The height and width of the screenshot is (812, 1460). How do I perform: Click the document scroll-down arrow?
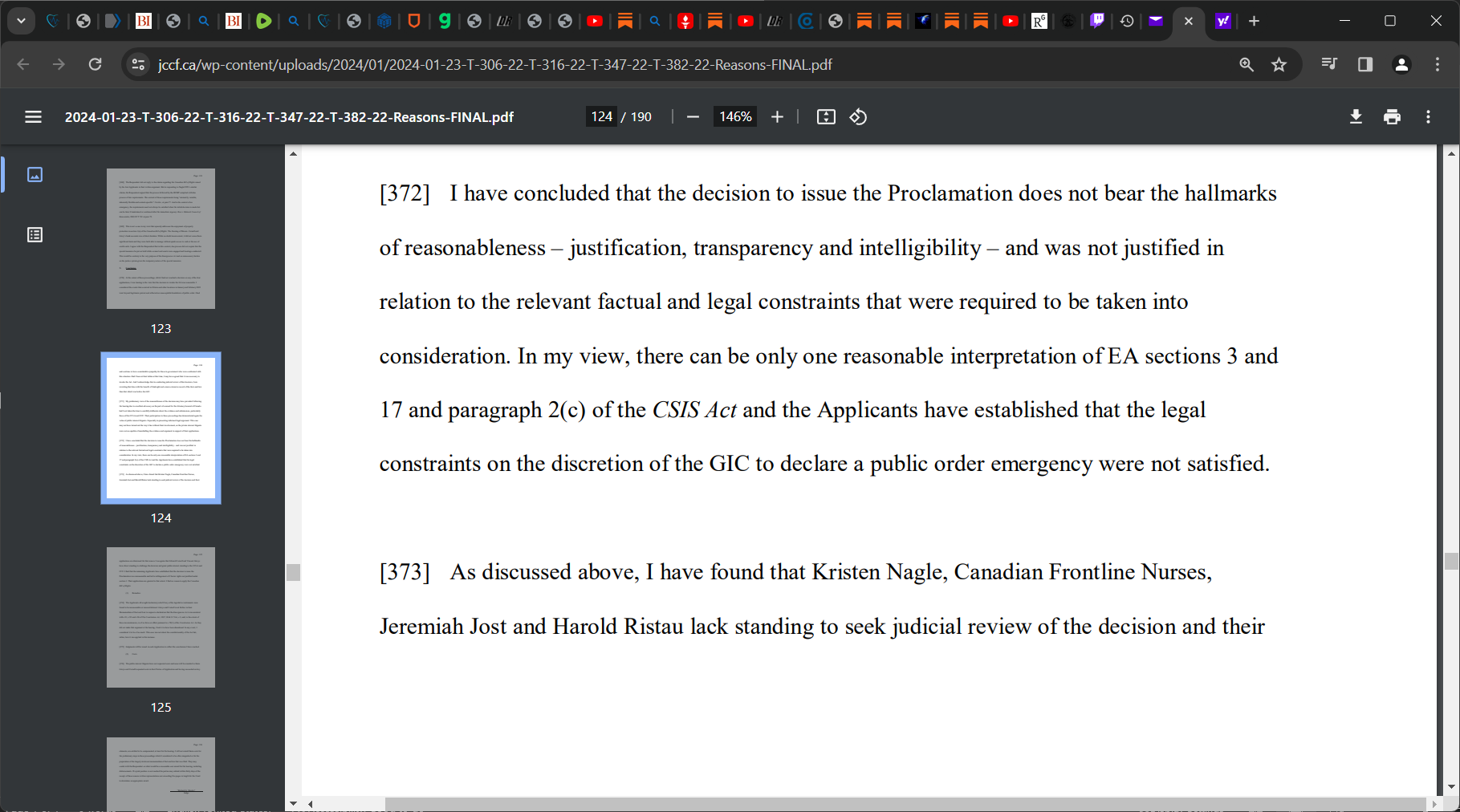point(1451,787)
